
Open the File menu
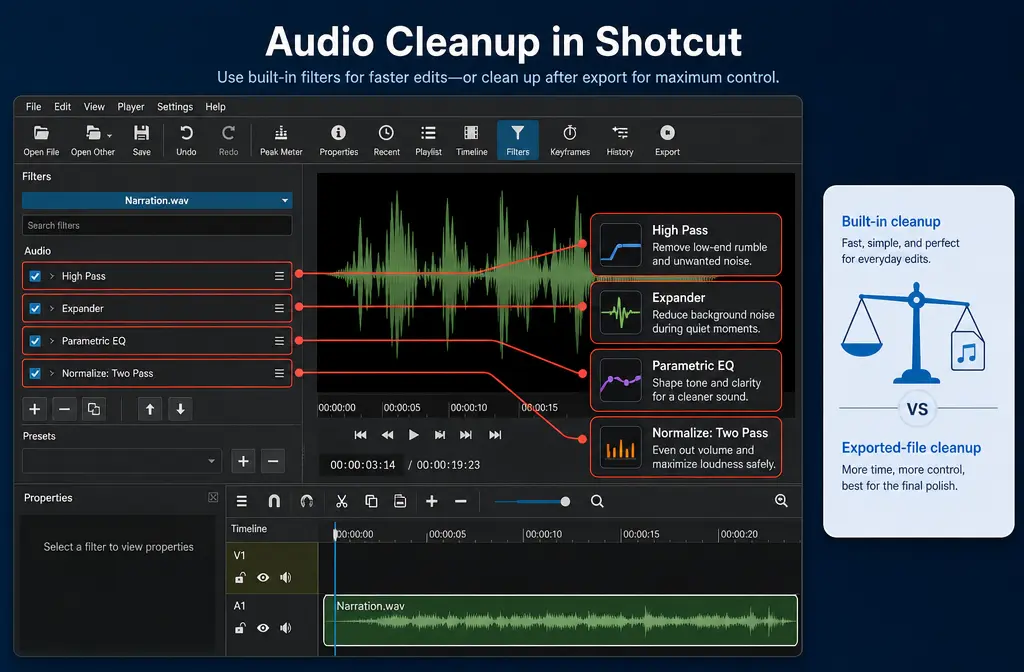pyautogui.click(x=33, y=106)
